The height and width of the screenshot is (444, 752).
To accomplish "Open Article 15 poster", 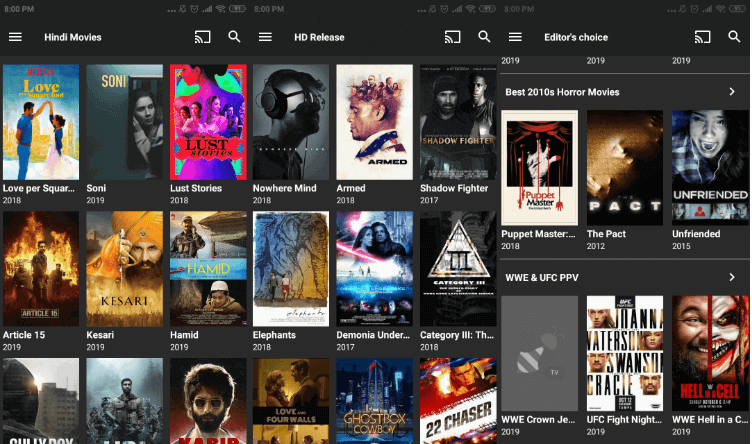I will tap(41, 269).
